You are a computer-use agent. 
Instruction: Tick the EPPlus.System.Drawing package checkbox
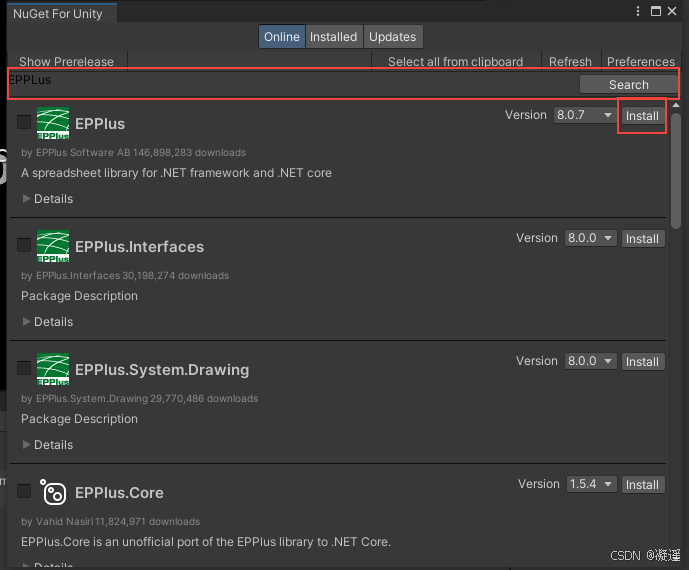(x=24, y=368)
